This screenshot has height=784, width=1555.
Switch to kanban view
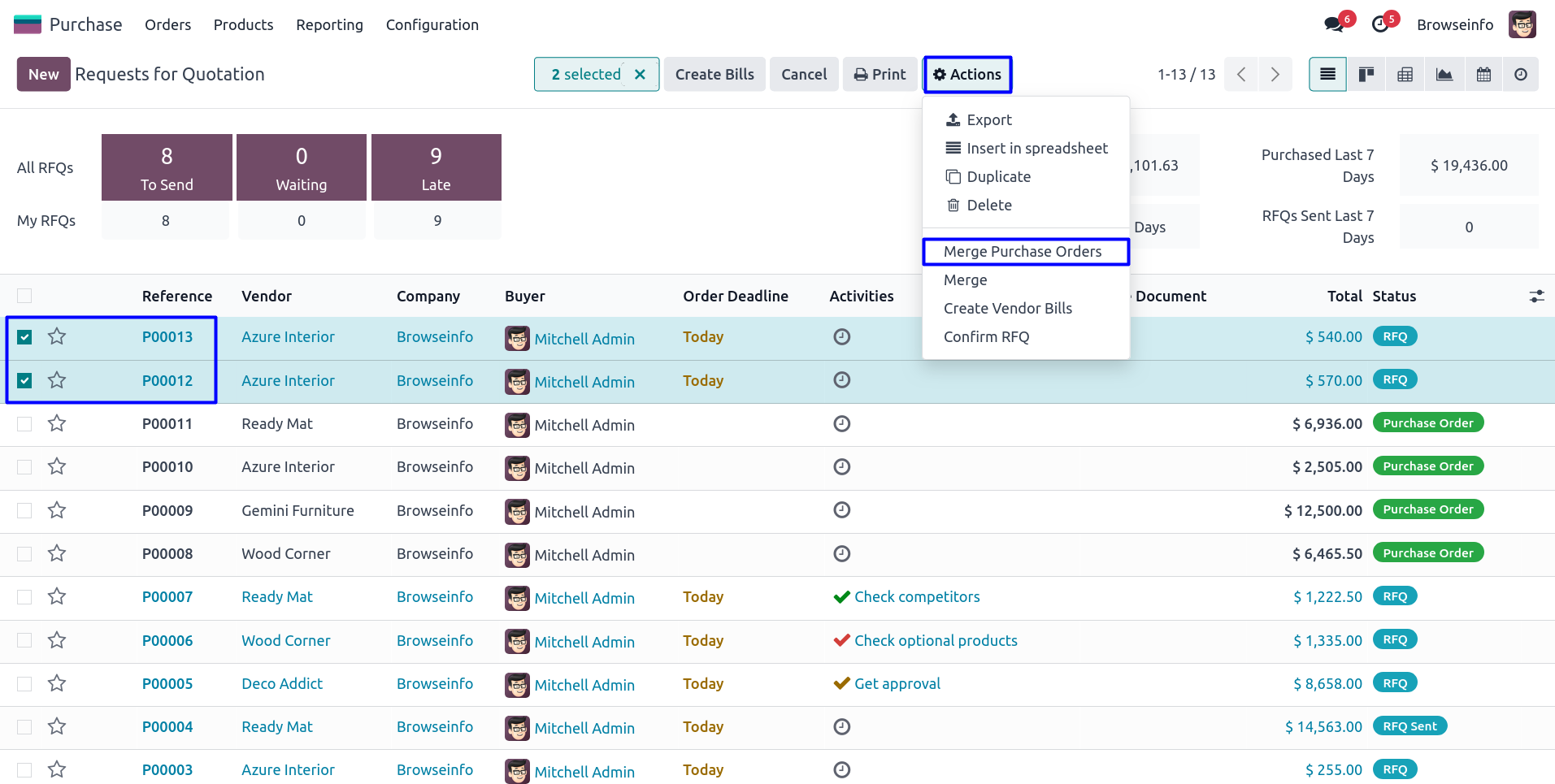1366,75
